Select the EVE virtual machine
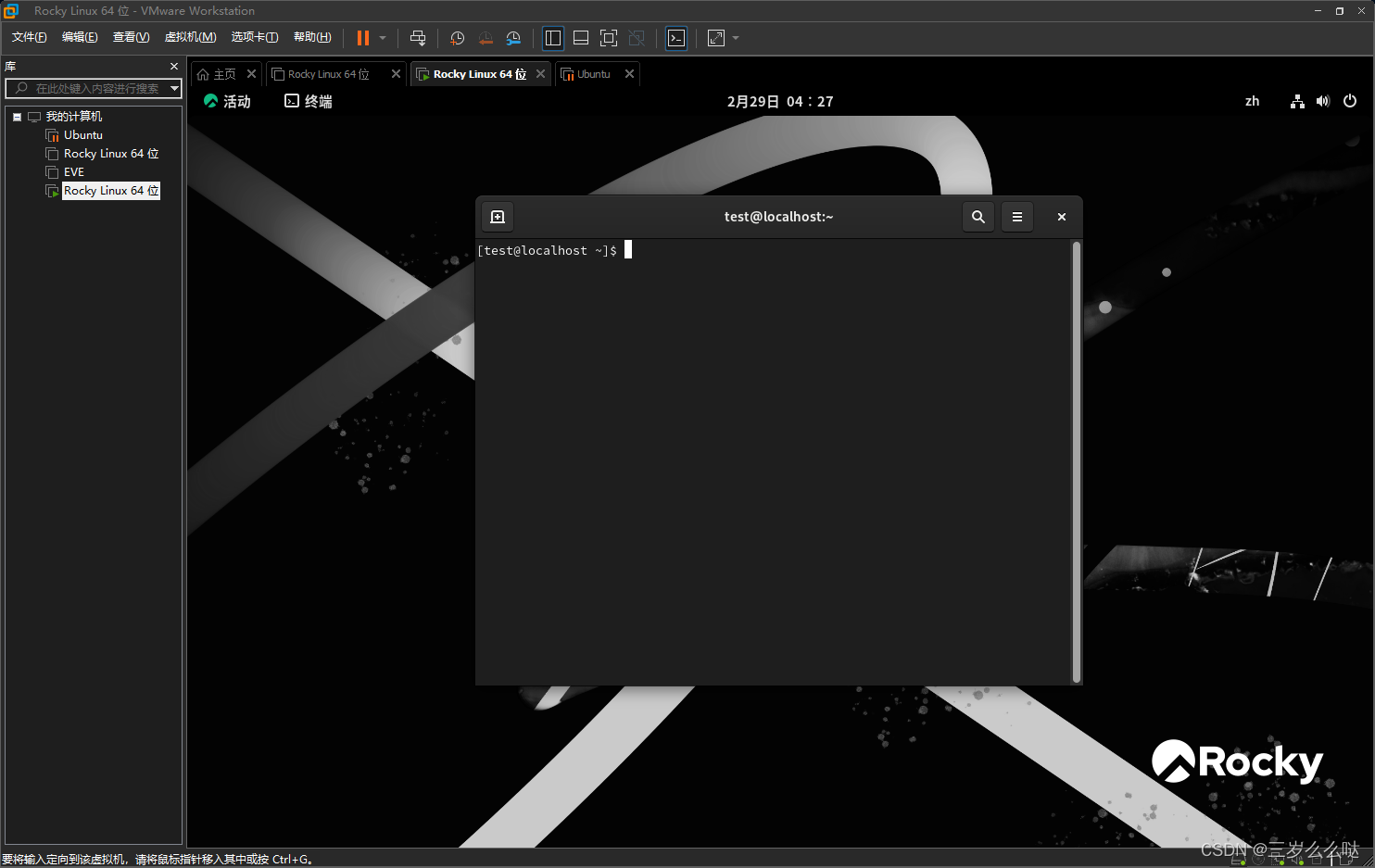 [74, 172]
